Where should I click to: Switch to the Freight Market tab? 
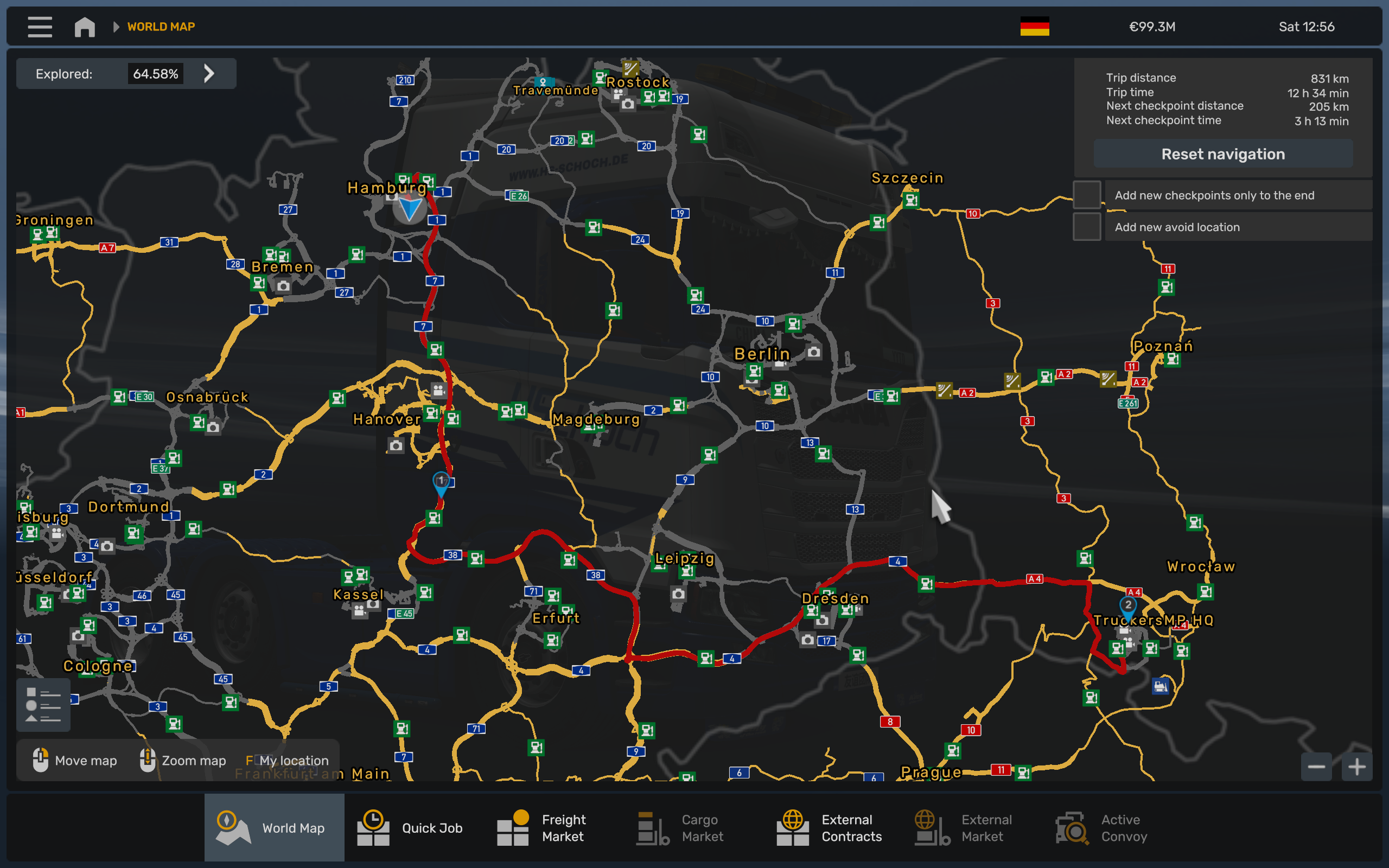click(x=542, y=828)
